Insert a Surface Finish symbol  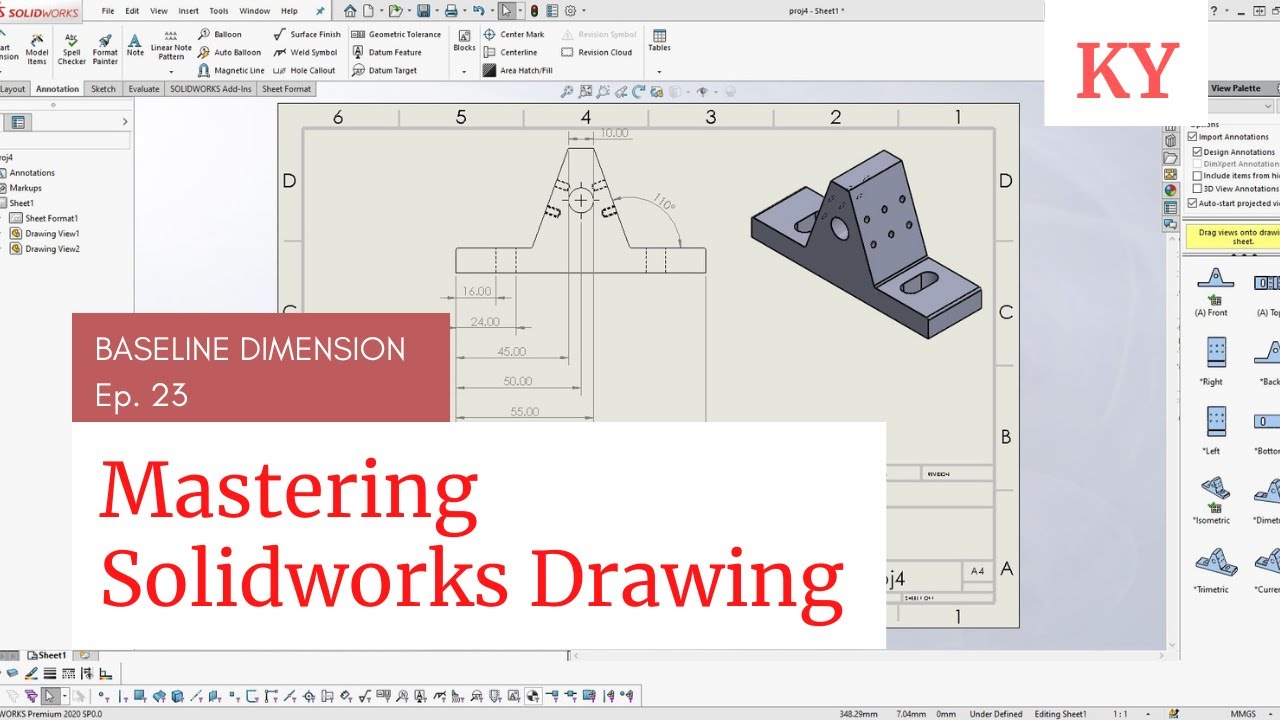307,34
